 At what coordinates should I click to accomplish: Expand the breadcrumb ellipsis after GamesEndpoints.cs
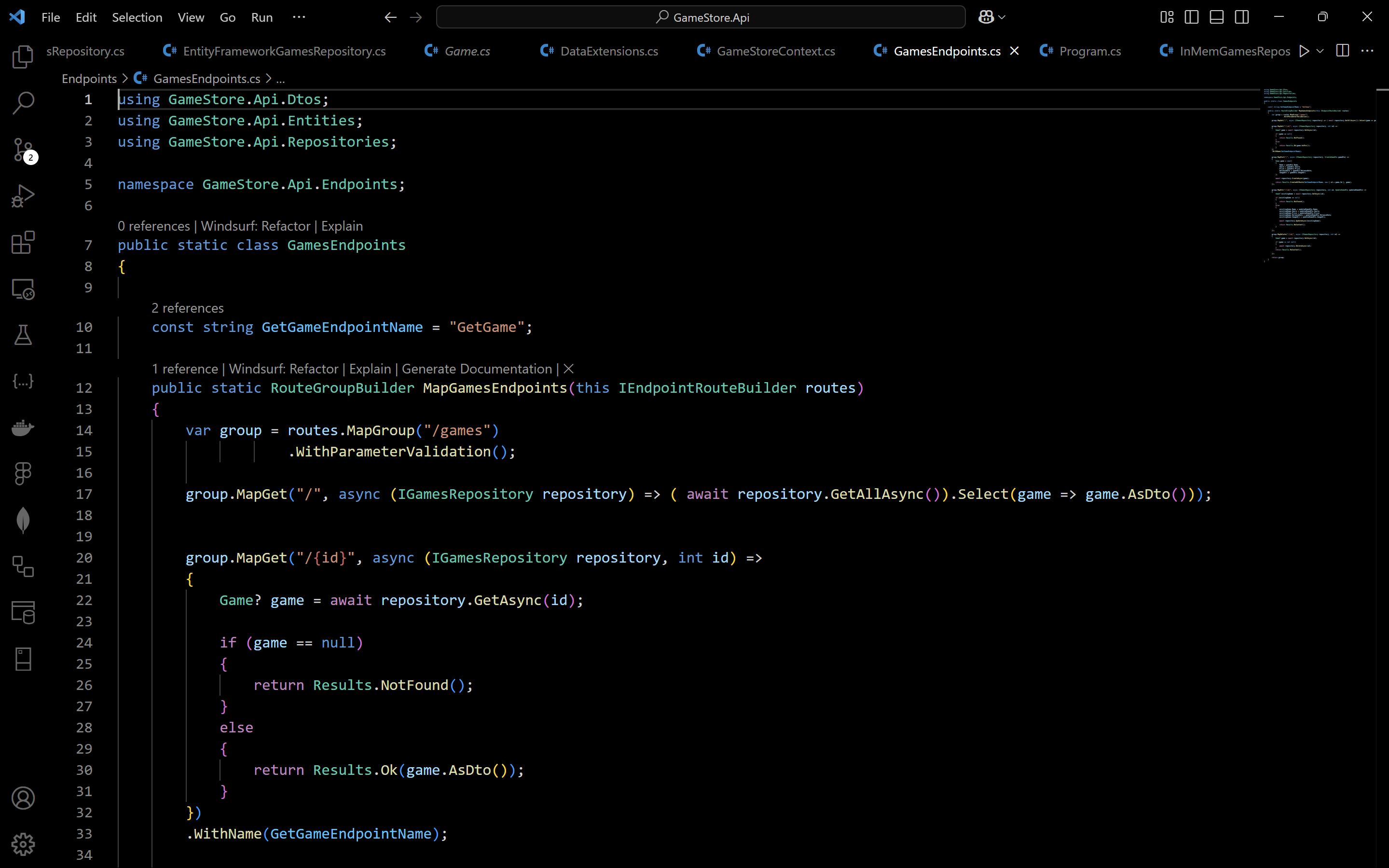pos(280,79)
